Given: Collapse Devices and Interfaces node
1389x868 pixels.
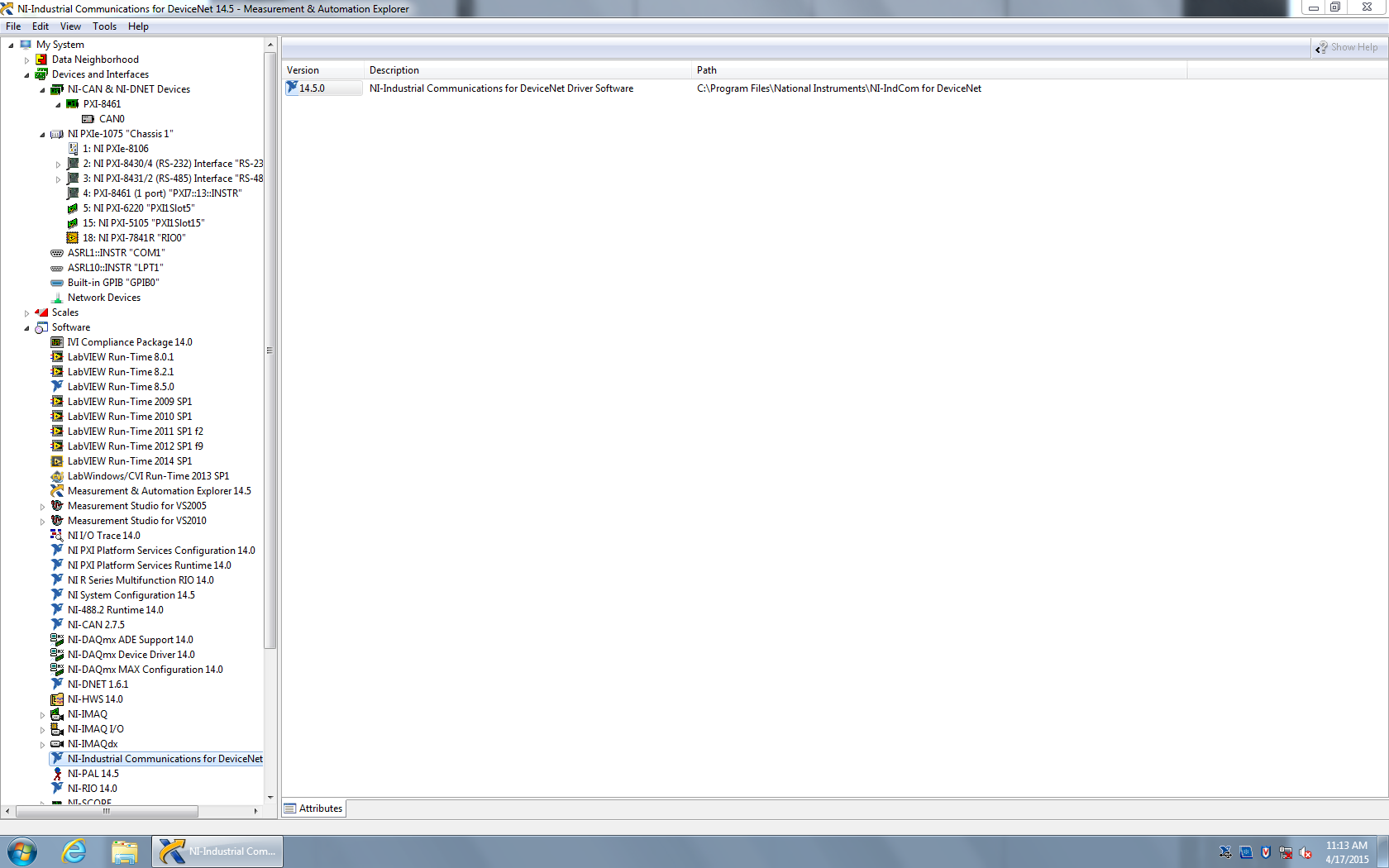Looking at the screenshot, I should (26, 75).
